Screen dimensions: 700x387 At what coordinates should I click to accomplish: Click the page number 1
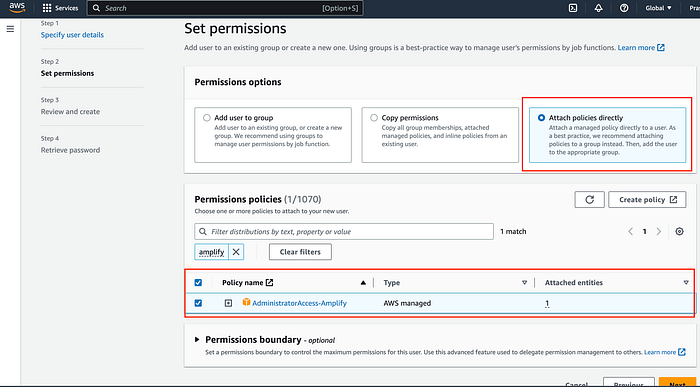(x=644, y=231)
